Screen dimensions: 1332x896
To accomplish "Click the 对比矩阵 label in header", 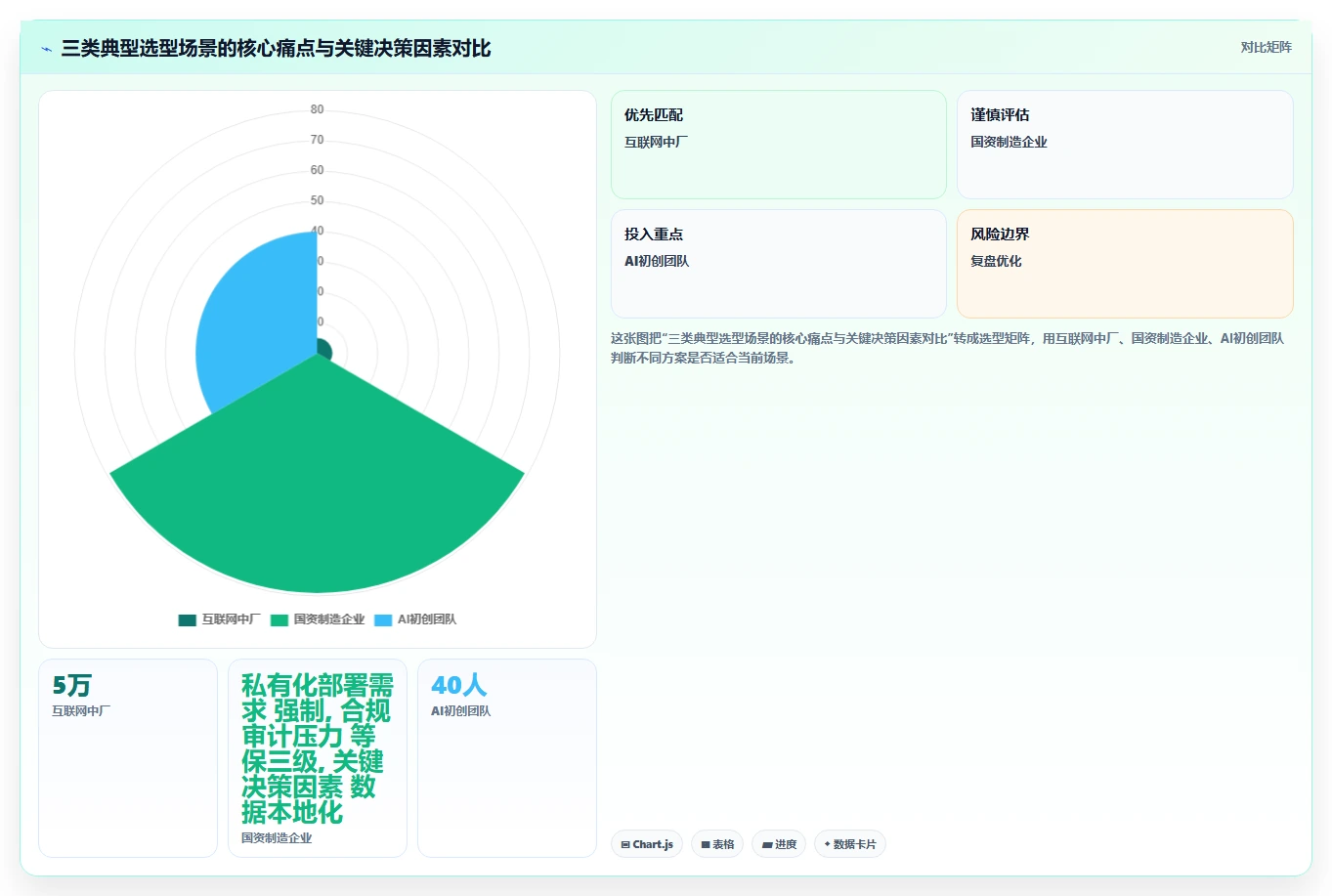I will [1266, 47].
